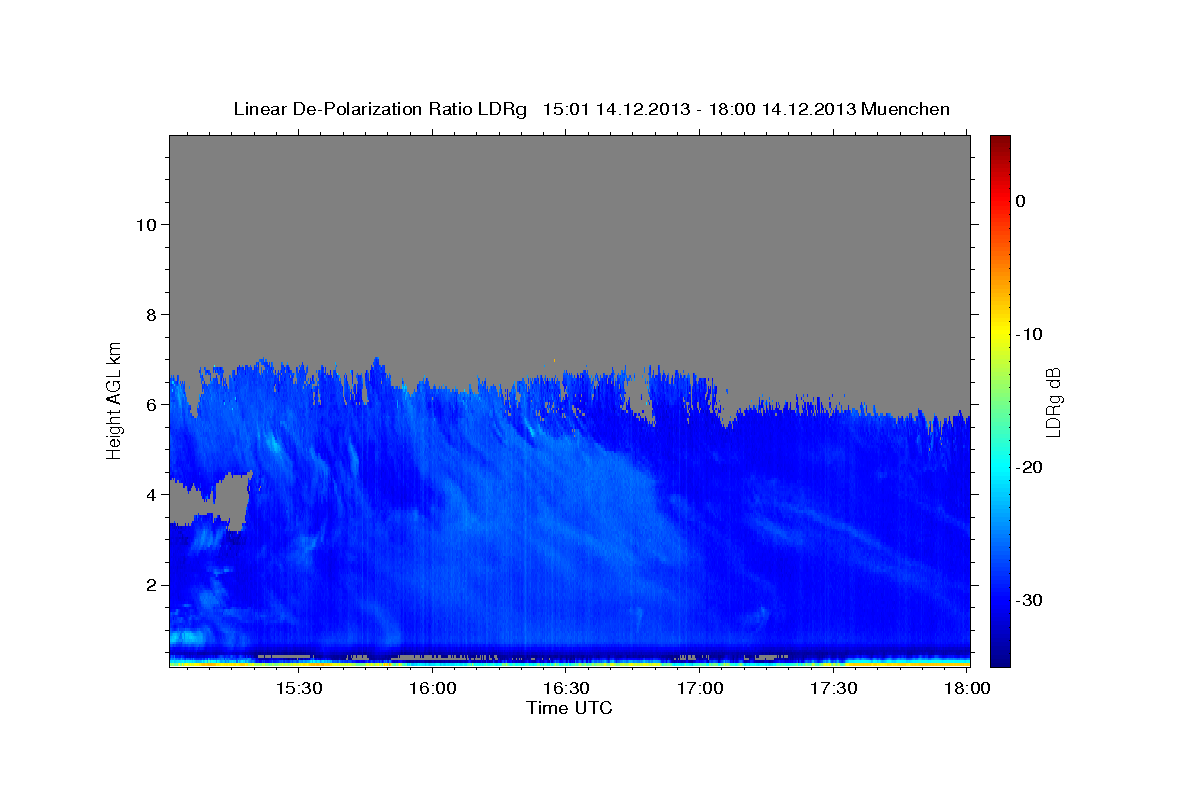Click the 16:30 time tick label
Viewport: 1200px width, 800px height.
tap(566, 688)
